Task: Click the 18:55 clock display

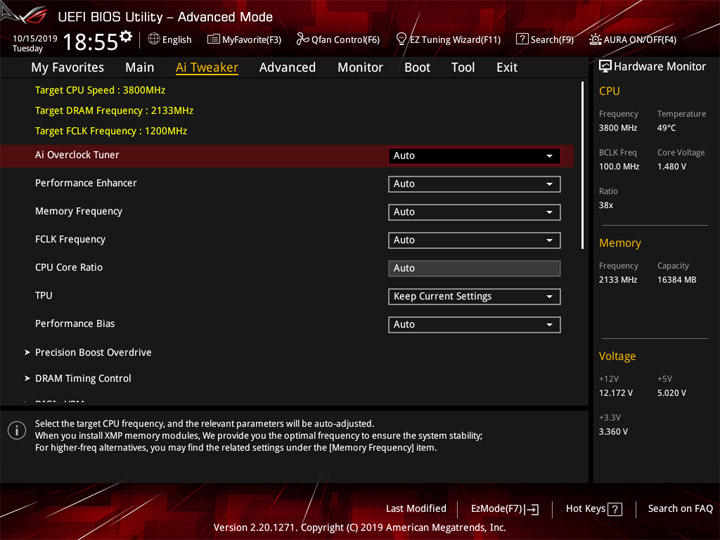Action: (90, 42)
